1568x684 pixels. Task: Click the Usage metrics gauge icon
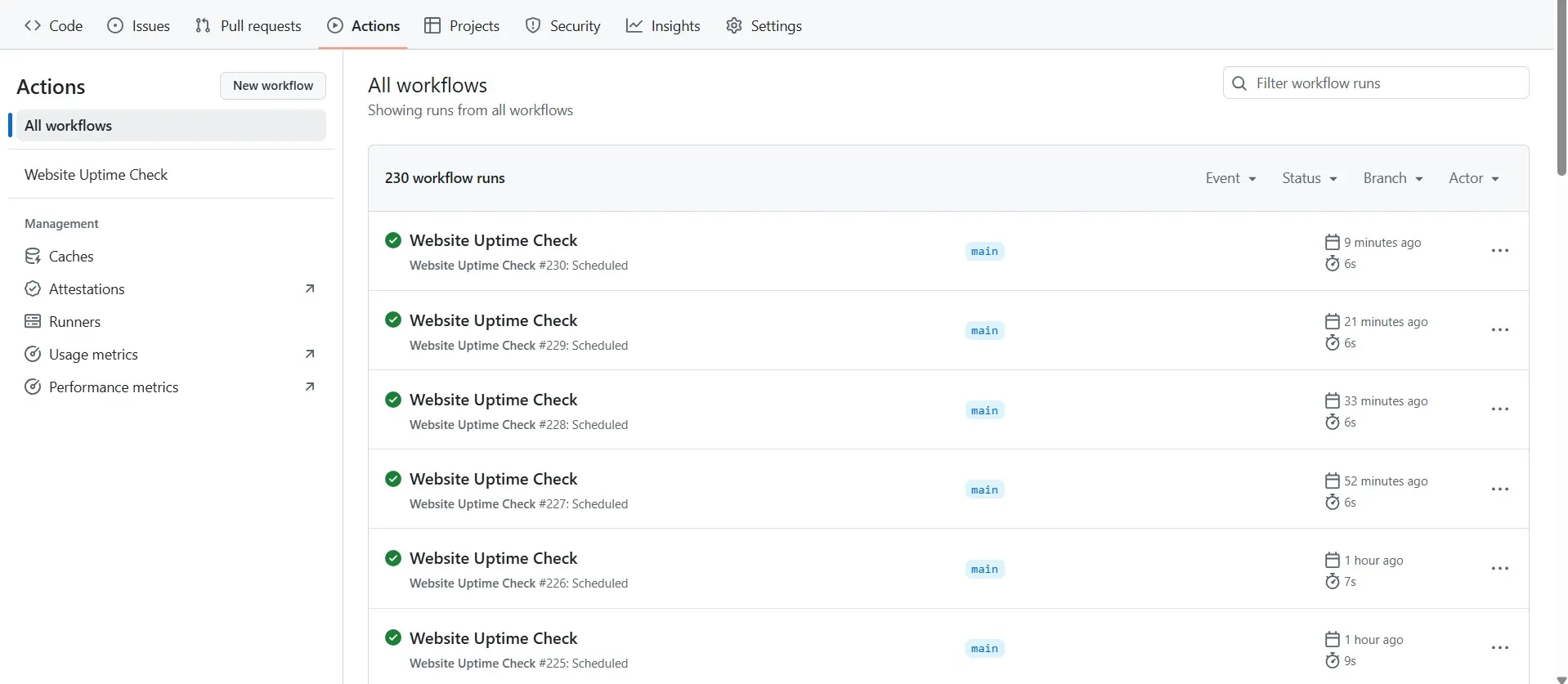click(x=33, y=354)
